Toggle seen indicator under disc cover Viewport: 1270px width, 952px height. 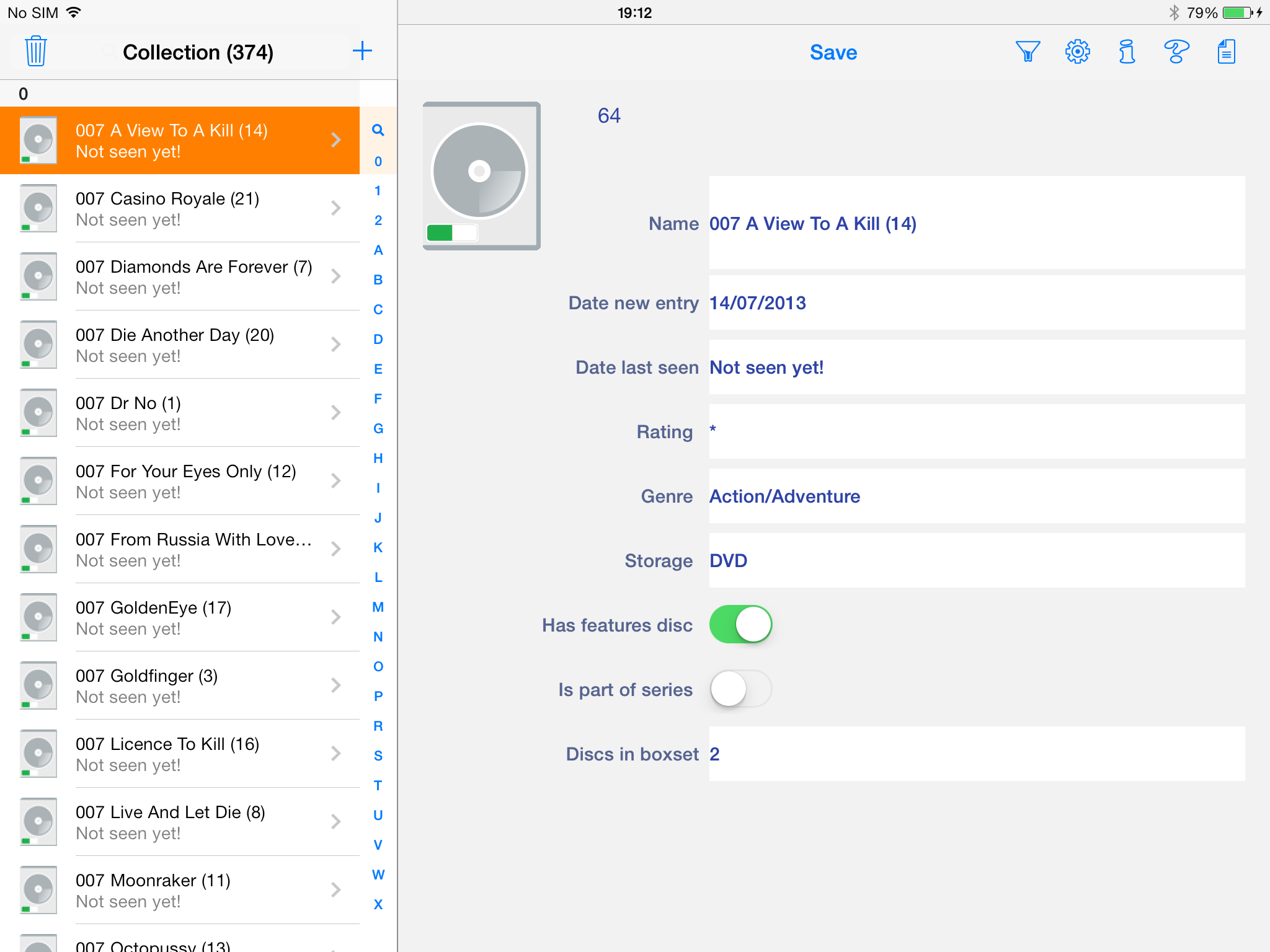pyautogui.click(x=452, y=232)
